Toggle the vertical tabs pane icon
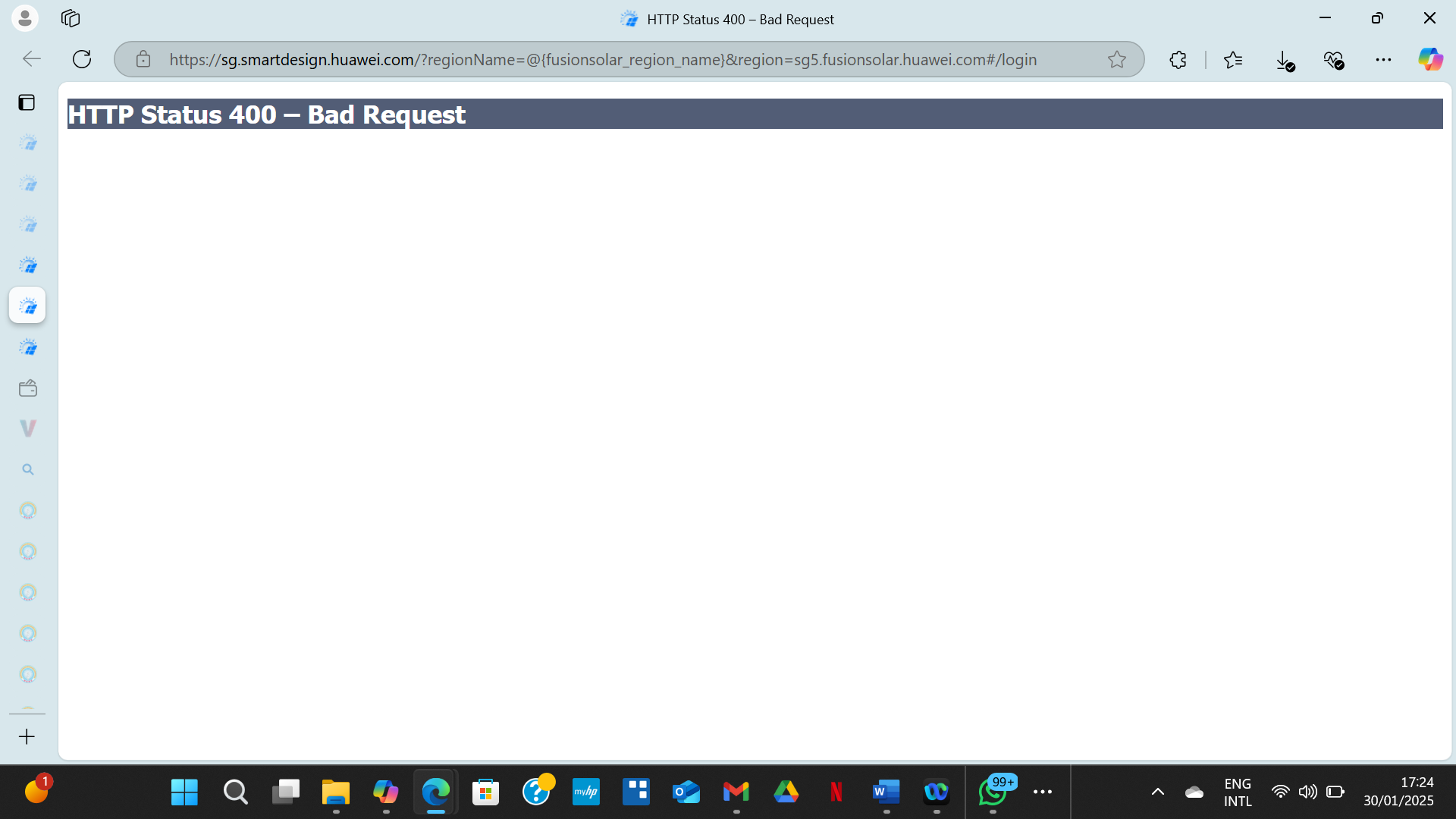The height and width of the screenshot is (819, 1456). (x=27, y=102)
